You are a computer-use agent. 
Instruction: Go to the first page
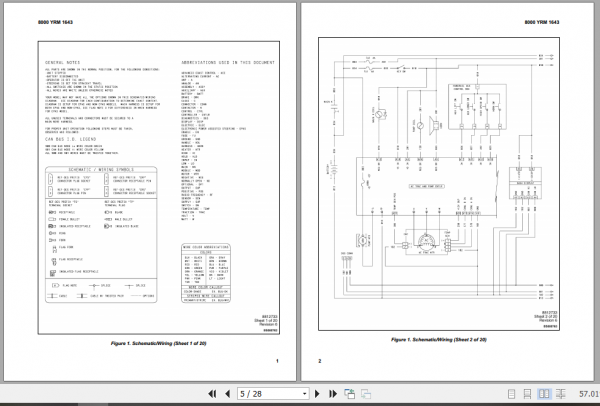212,394
